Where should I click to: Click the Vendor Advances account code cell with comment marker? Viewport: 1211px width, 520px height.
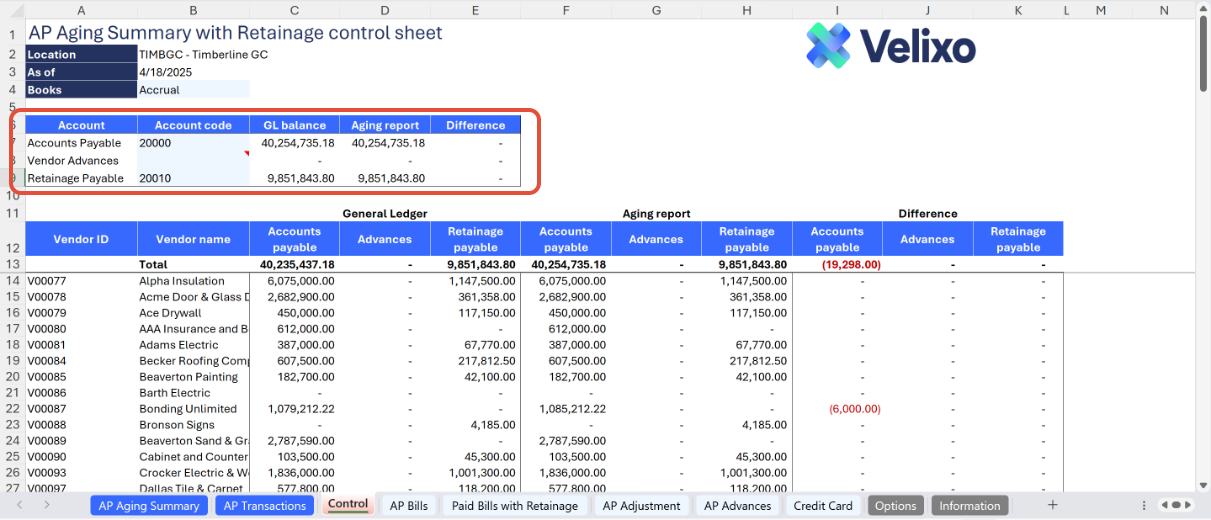pyautogui.click(x=193, y=160)
